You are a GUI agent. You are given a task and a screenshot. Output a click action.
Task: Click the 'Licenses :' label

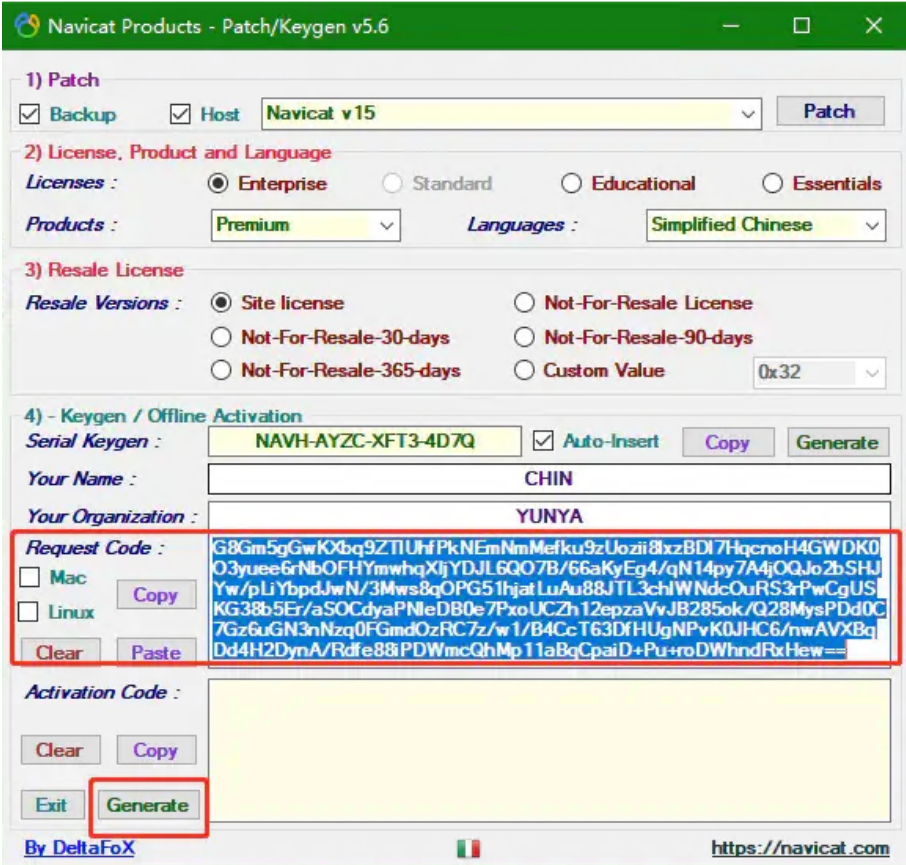click(x=71, y=183)
